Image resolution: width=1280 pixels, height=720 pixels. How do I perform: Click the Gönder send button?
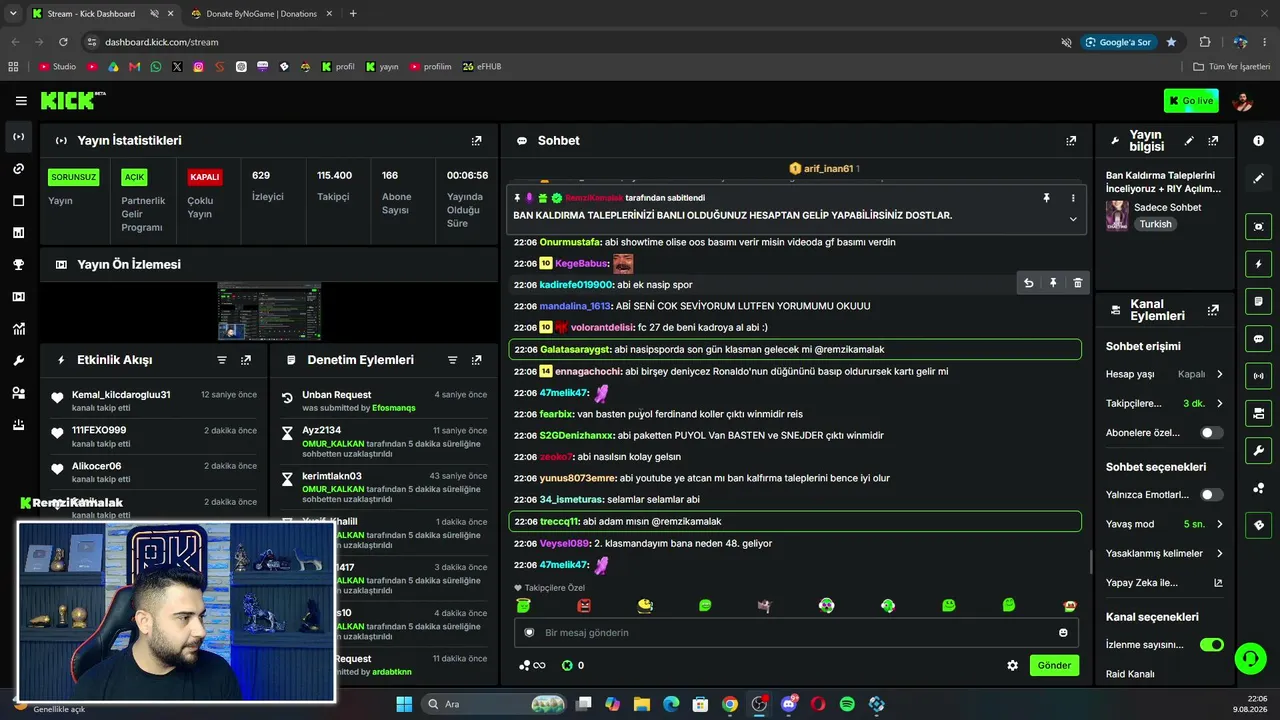[1054, 665]
